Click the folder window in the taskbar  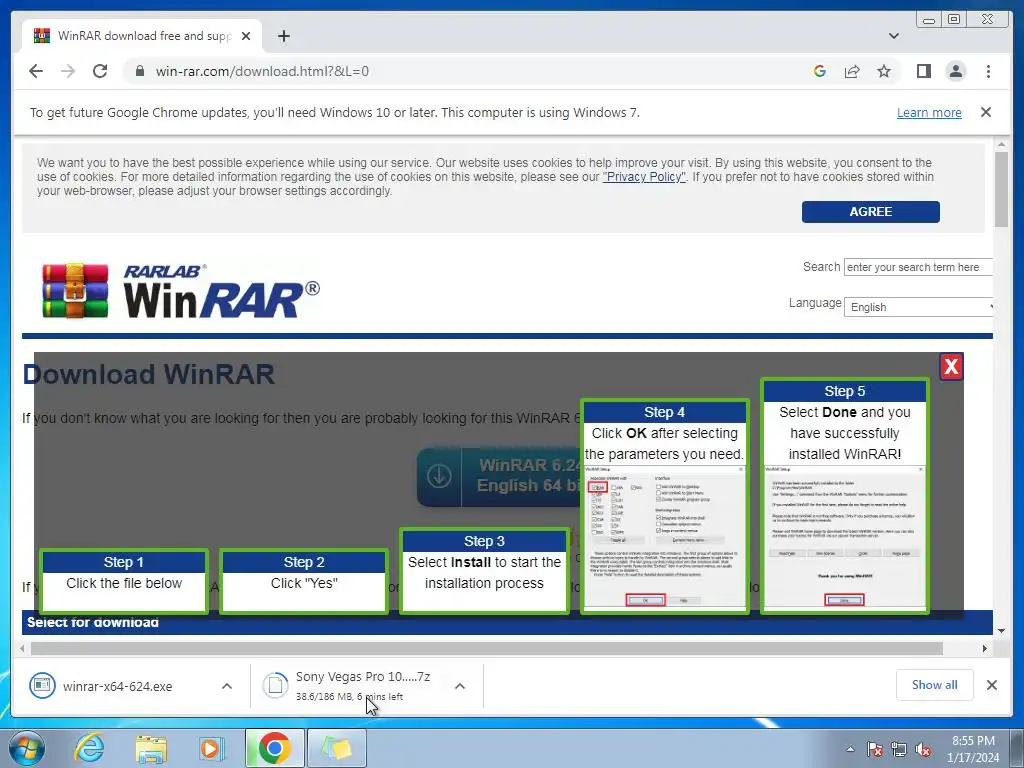pyautogui.click(x=336, y=748)
